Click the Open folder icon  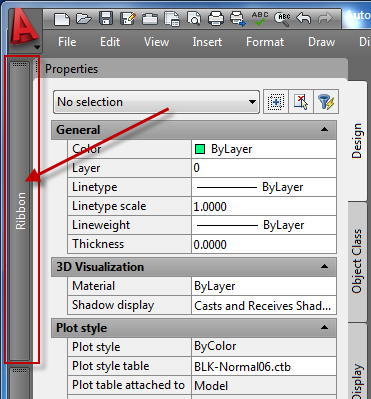tap(84, 18)
